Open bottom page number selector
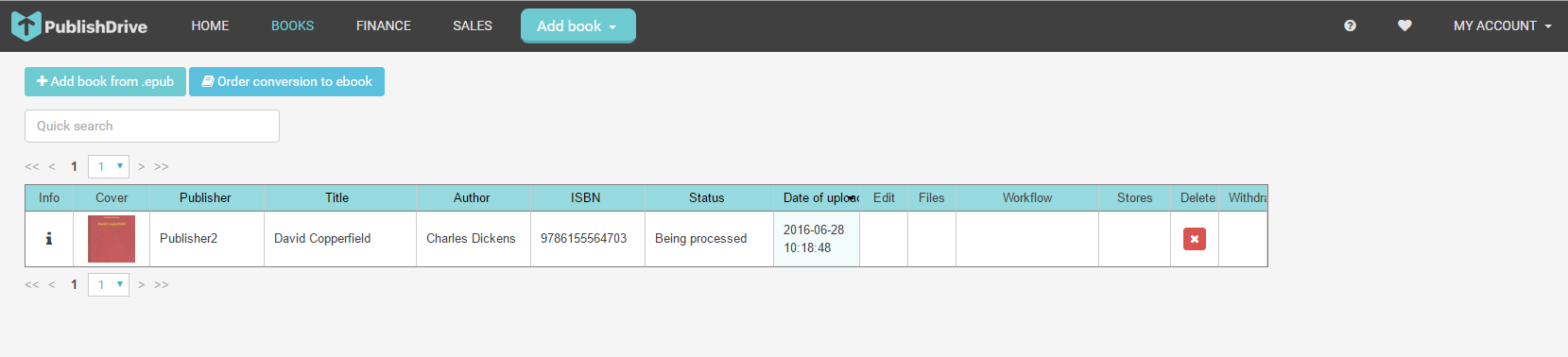Screen dimensions: 1568x357 point(109,284)
